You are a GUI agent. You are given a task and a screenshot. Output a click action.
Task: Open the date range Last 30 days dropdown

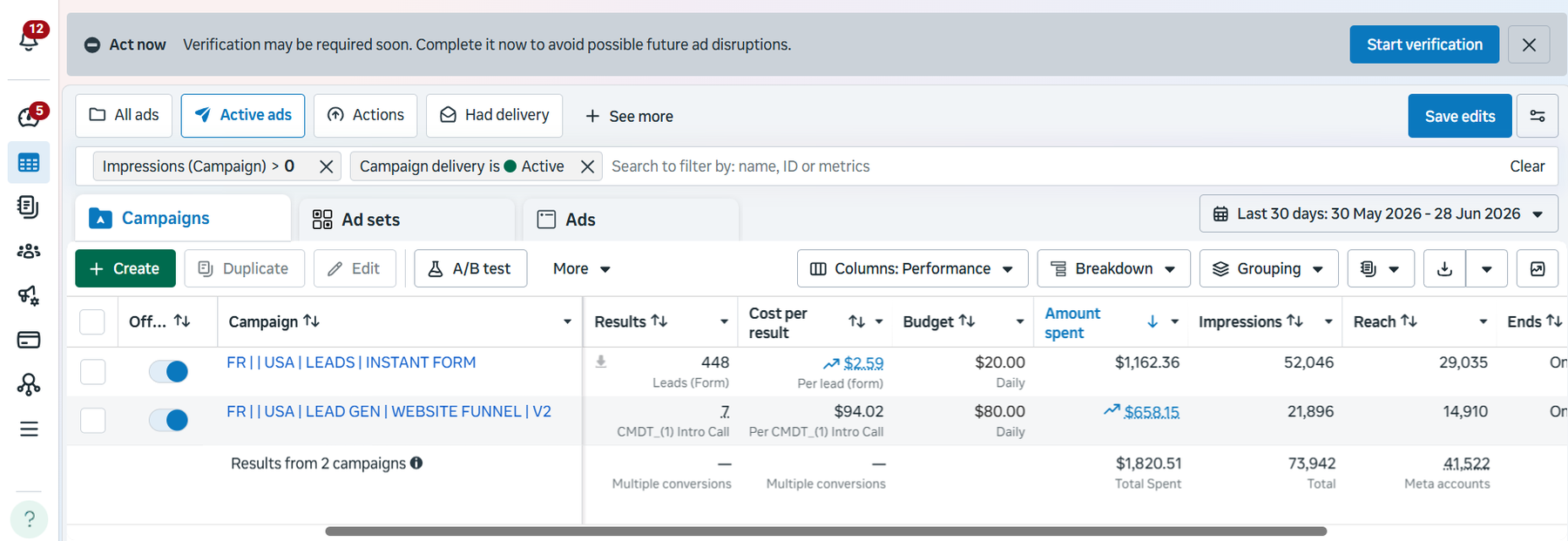pyautogui.click(x=1379, y=213)
